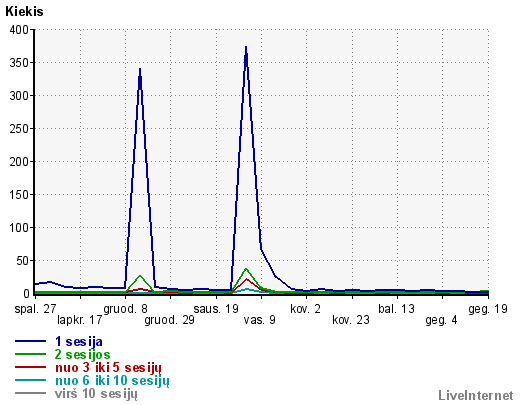Screen dimensions: 520x405
Task: Select the 'virš 10 sesijų' legend label
Action: coord(96,394)
